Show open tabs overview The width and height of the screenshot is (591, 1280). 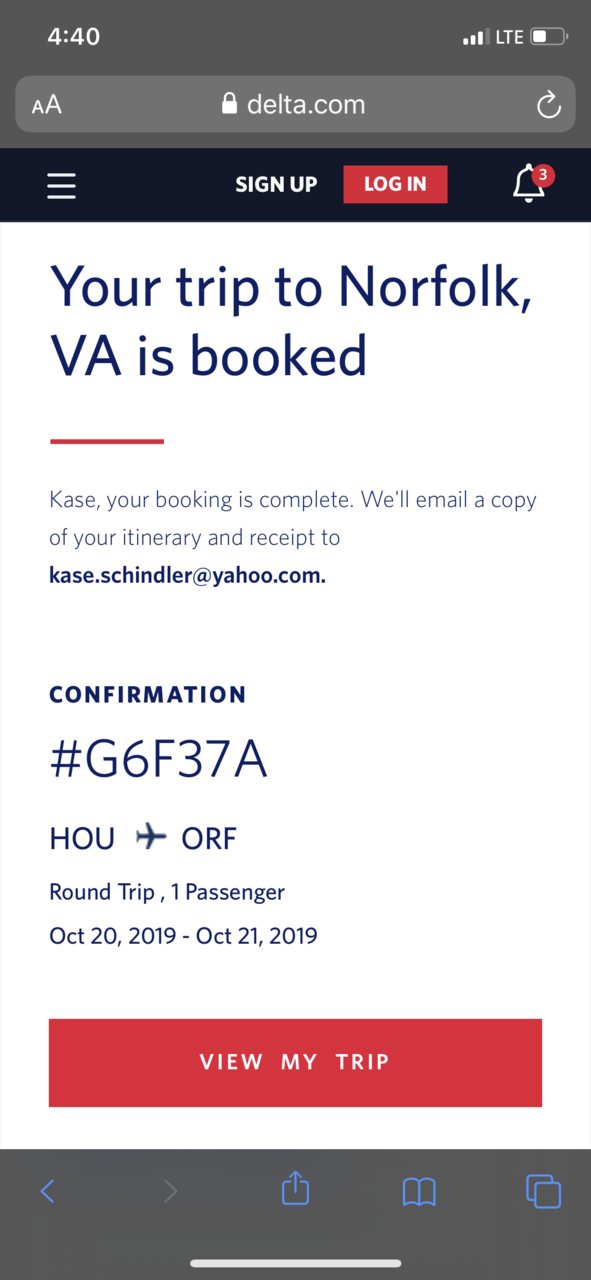543,1190
